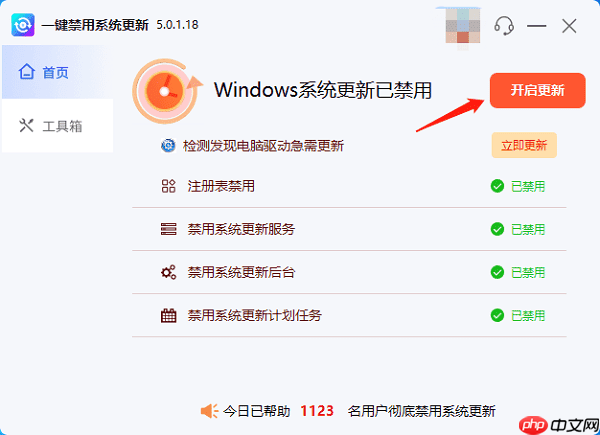Screen dimensions: 600x435
Task: Click the 禁用系统更新计划任务 calendar icon
Action: point(168,316)
